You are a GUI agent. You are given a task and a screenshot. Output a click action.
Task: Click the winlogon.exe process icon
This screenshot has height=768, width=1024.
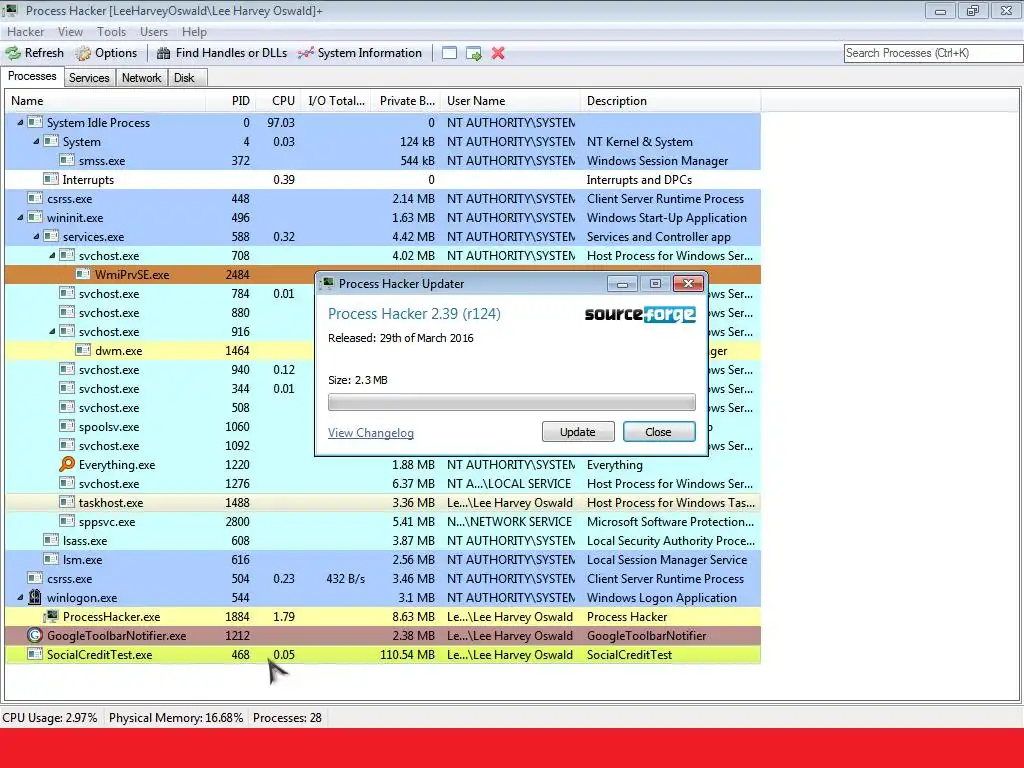point(35,597)
